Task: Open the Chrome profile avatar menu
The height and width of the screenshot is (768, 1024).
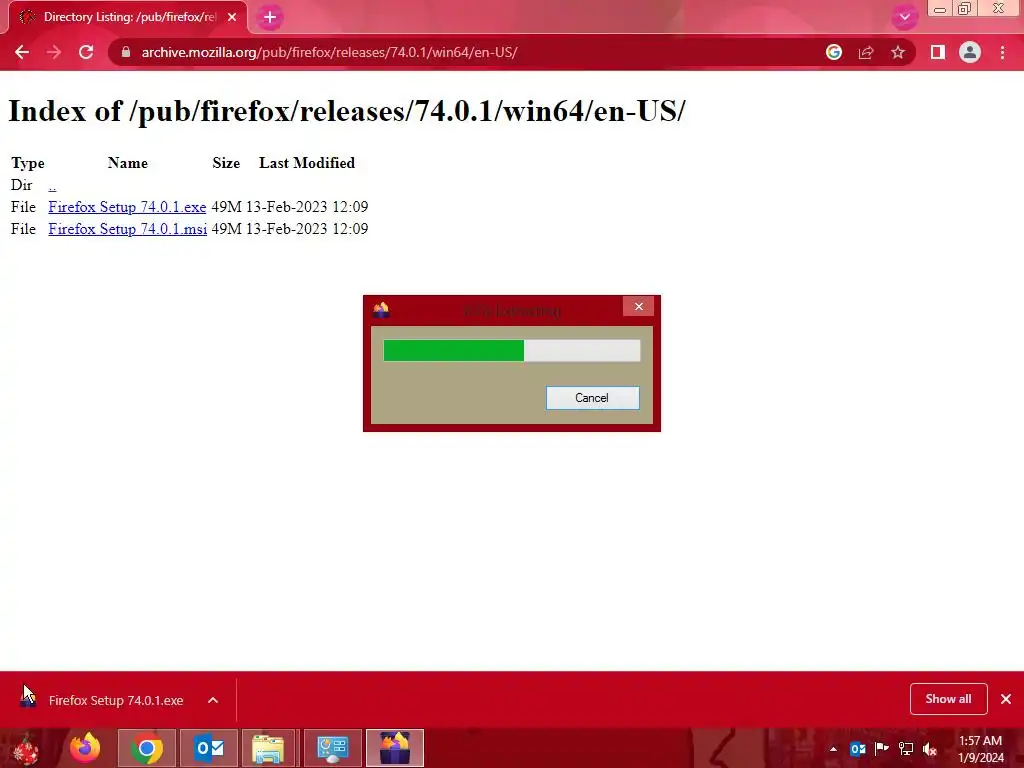Action: coord(970,52)
